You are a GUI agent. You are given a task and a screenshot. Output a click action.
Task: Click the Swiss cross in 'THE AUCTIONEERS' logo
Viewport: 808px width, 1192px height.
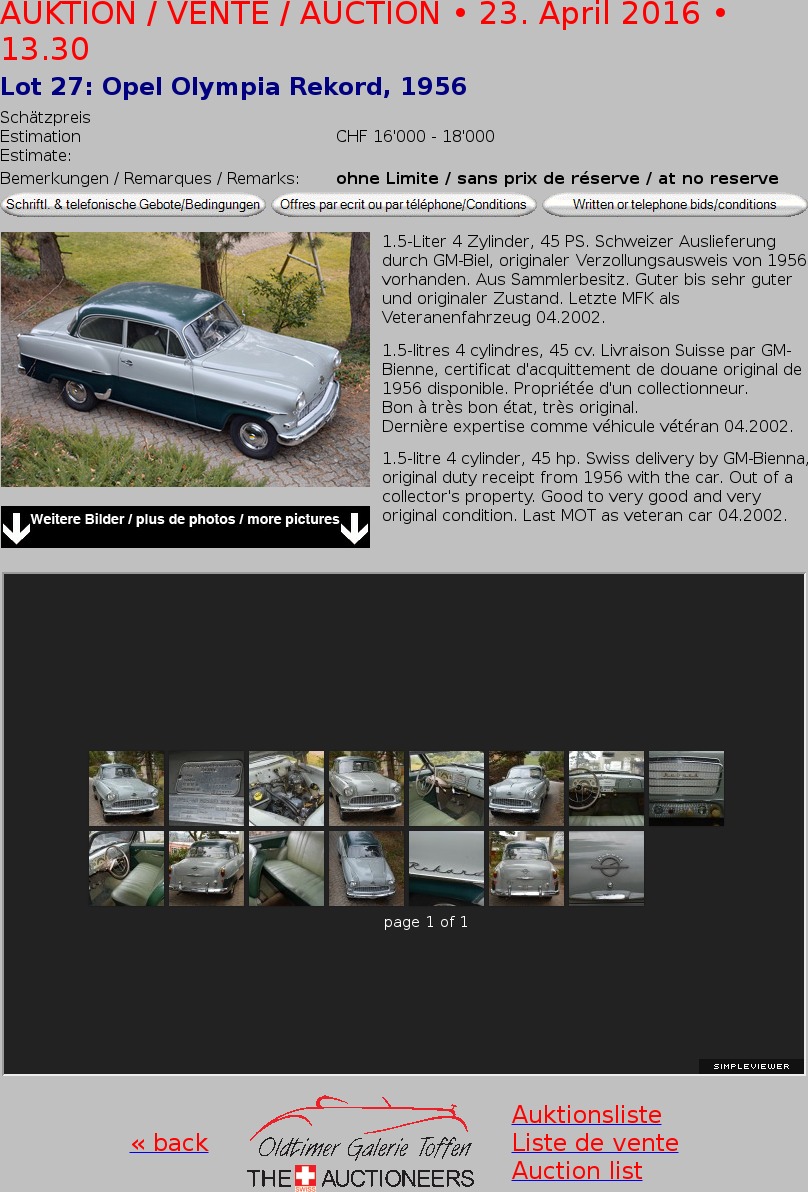[x=306, y=1176]
